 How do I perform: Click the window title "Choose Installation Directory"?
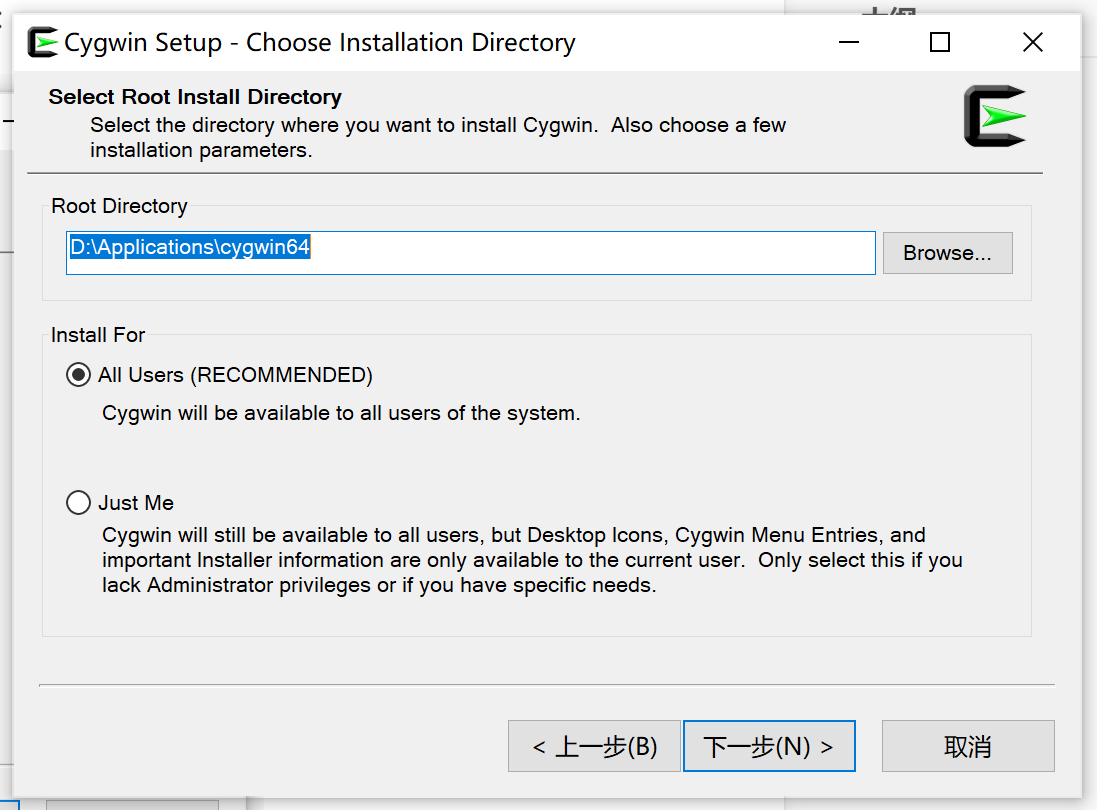coord(410,43)
